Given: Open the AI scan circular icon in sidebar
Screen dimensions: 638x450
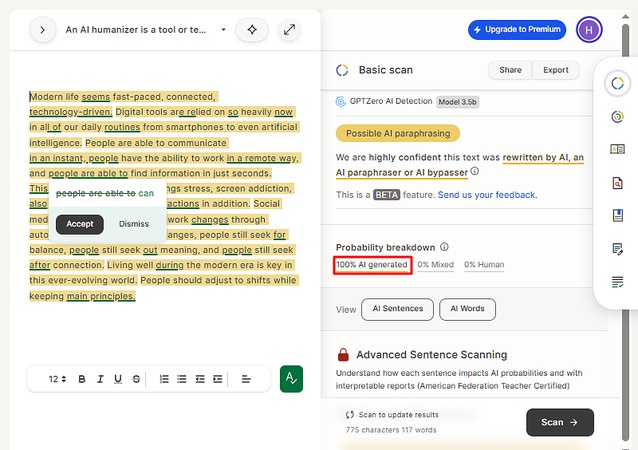Looking at the screenshot, I should (617, 83).
